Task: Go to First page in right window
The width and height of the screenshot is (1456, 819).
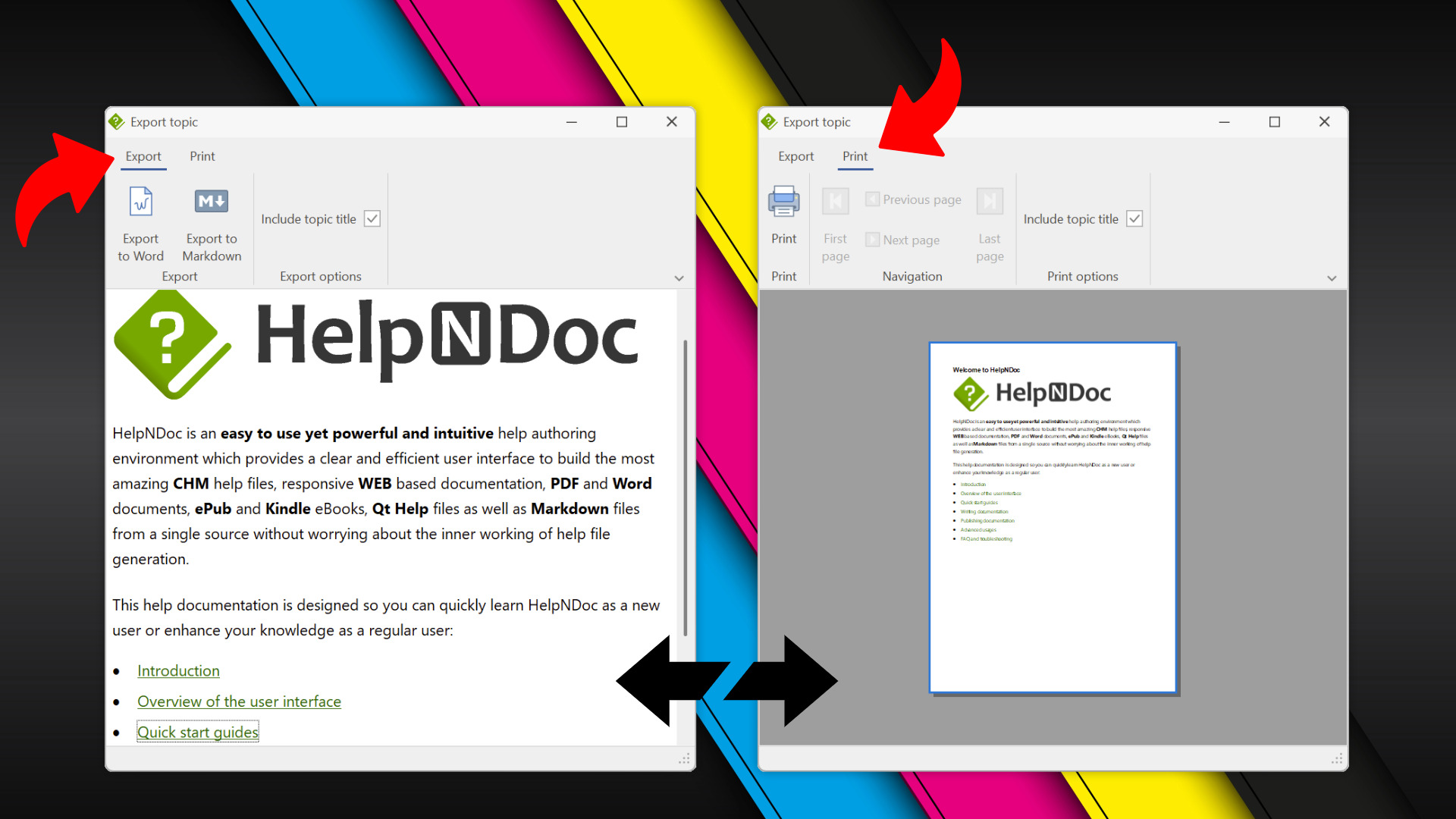Action: click(x=836, y=224)
